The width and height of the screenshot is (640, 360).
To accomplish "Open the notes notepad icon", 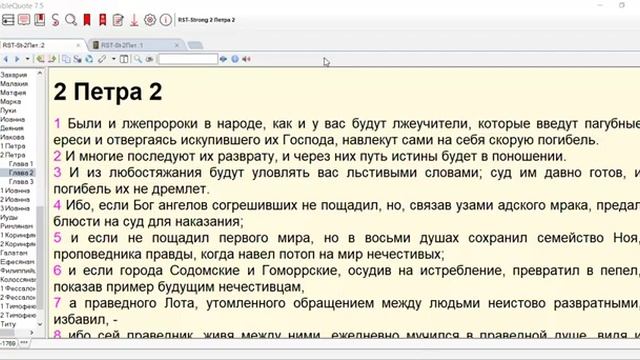I will pos(118,20).
